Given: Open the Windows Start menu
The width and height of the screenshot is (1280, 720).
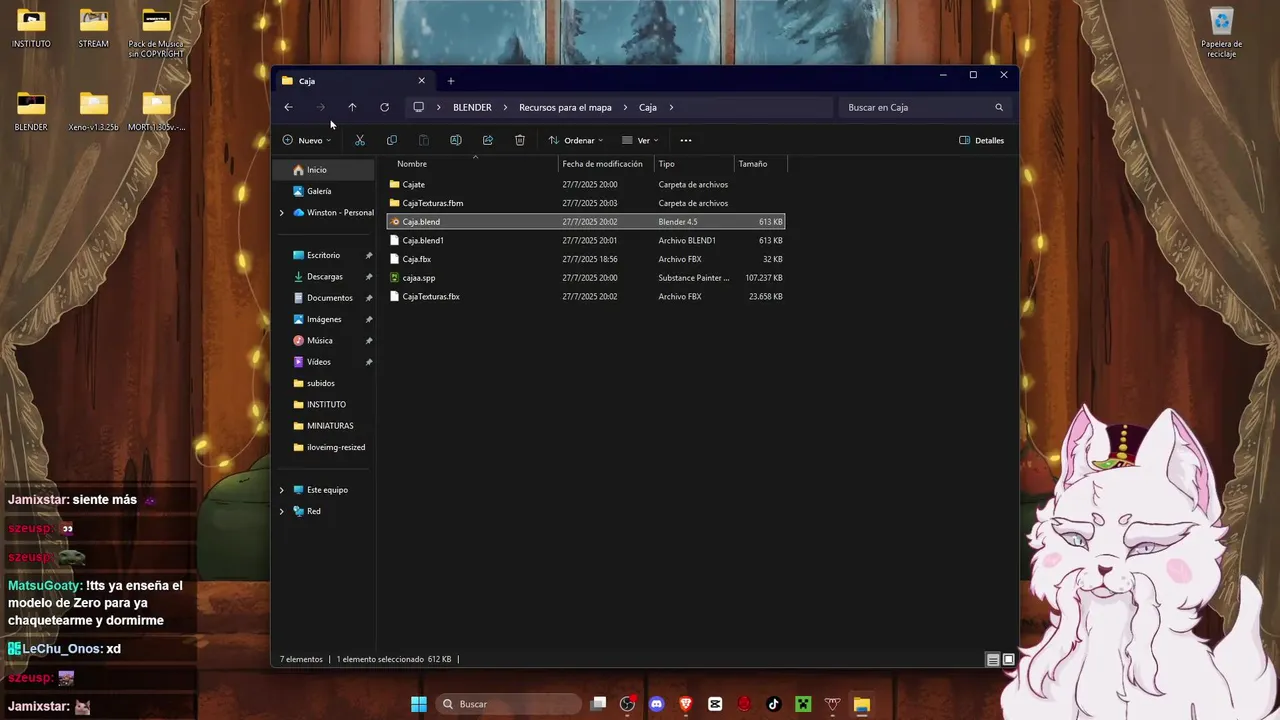Looking at the screenshot, I should point(419,704).
